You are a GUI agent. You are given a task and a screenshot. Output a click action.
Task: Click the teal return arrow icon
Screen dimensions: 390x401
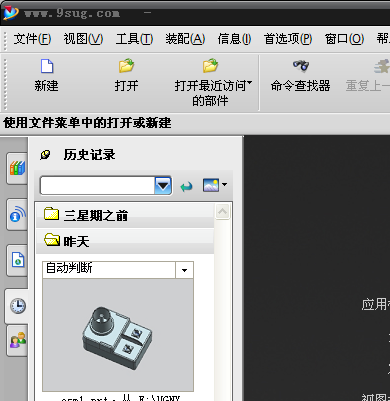pos(186,186)
